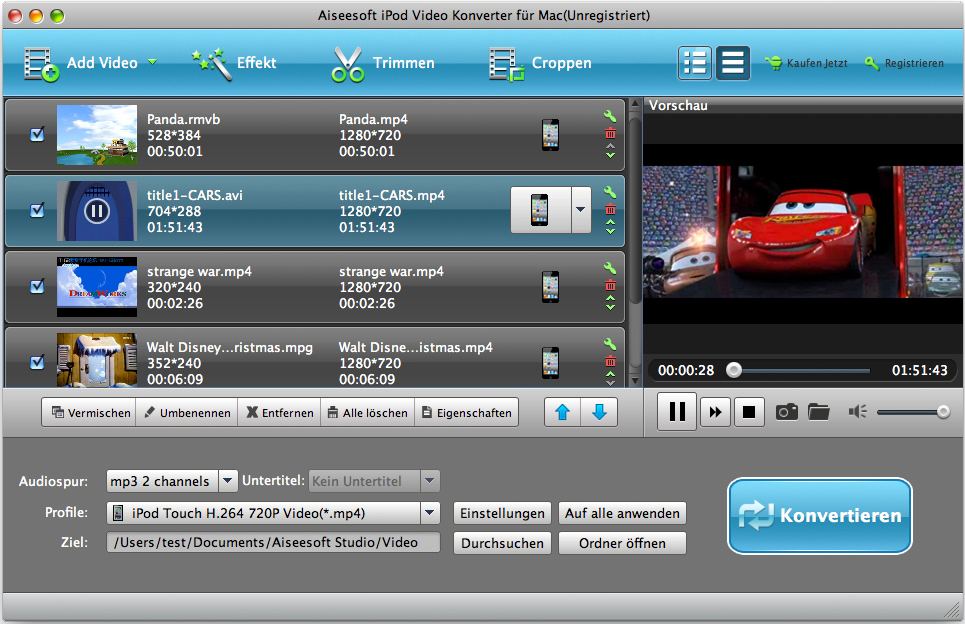This screenshot has width=965, height=624.
Task: Delete title1-CARS row with trash icon
Action: pos(610,209)
